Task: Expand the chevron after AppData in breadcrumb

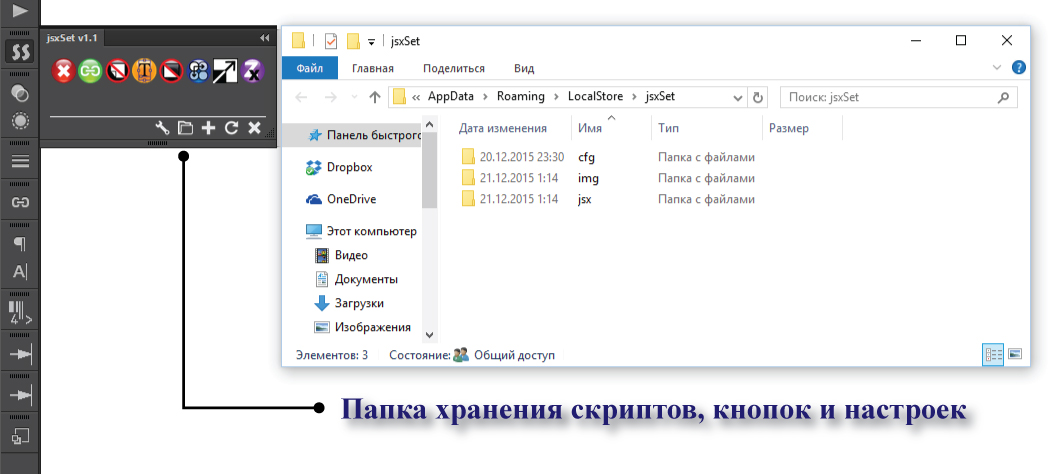Action: tap(485, 96)
